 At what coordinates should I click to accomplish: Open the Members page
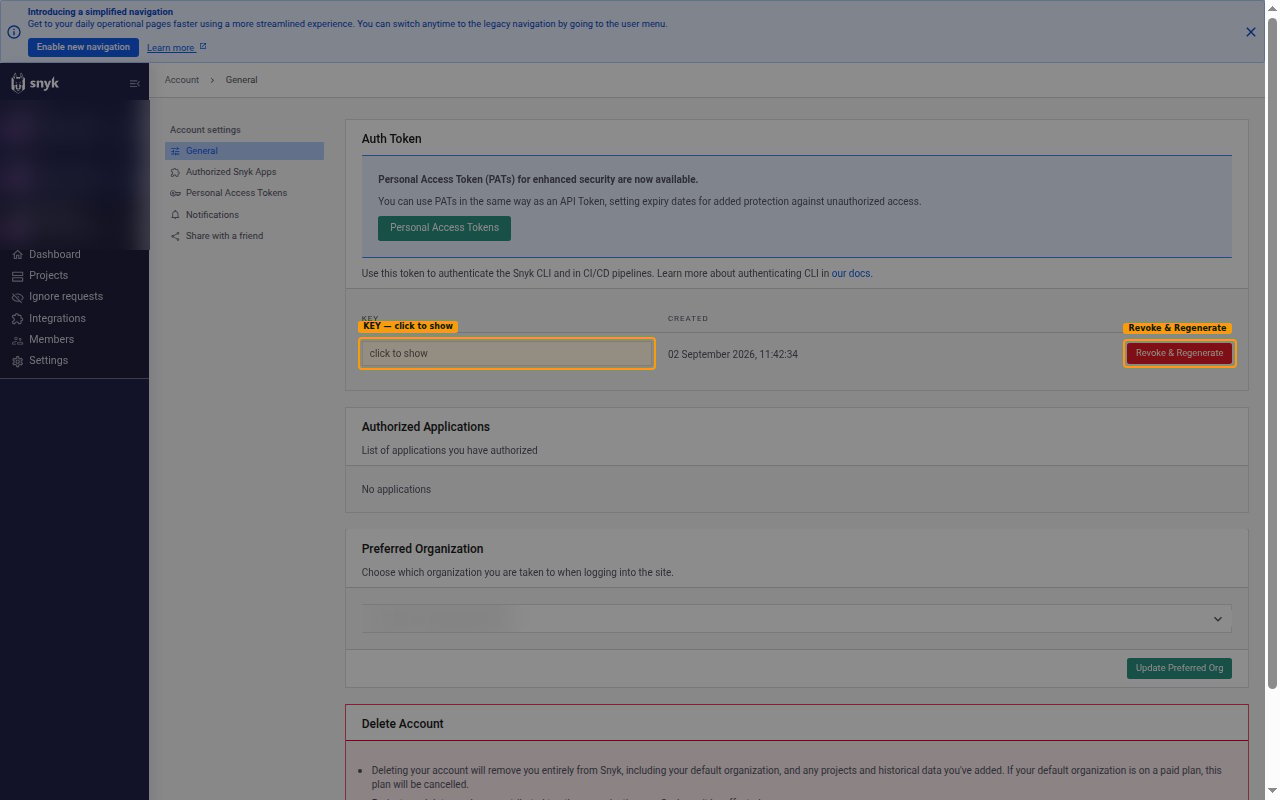point(51,339)
